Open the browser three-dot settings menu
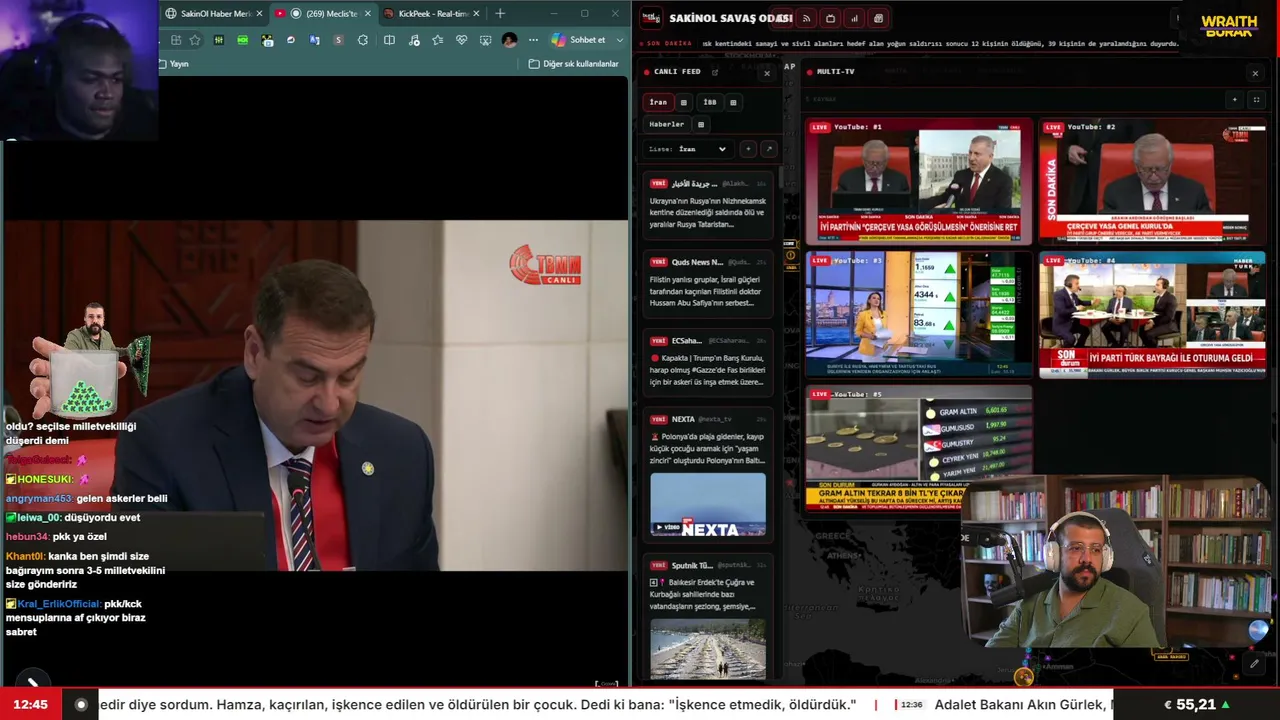This screenshot has height=720, width=1280. pyautogui.click(x=533, y=40)
